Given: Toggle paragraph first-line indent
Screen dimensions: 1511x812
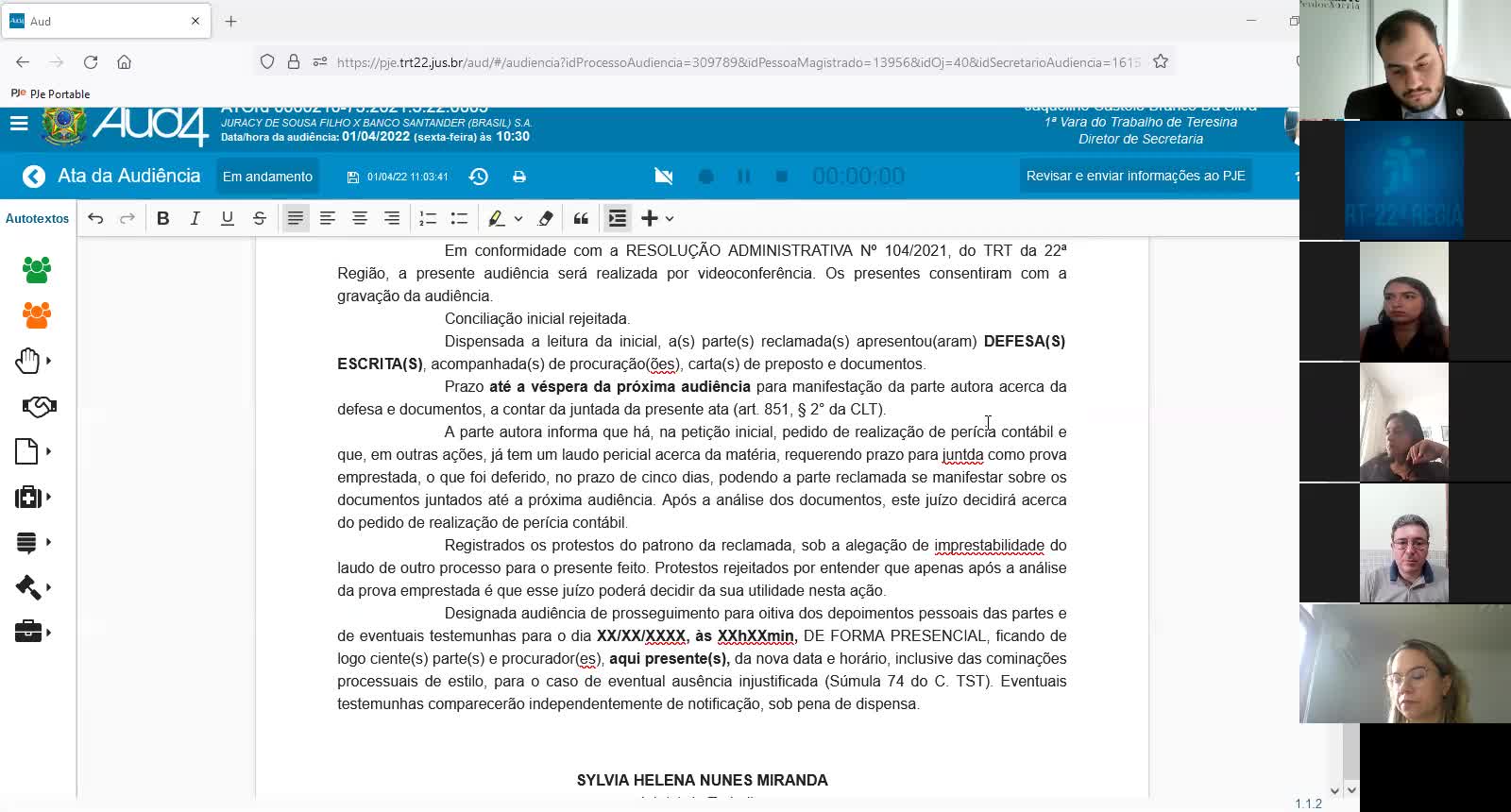Looking at the screenshot, I should point(618,218).
